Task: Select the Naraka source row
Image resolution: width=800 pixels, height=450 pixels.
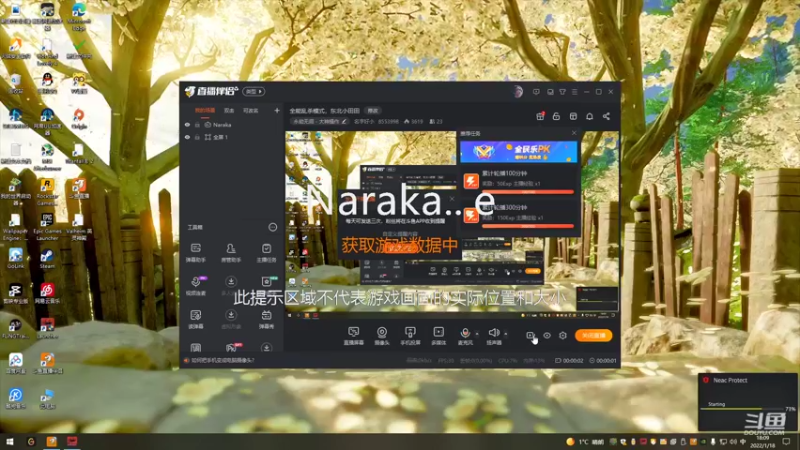Action: click(x=231, y=124)
